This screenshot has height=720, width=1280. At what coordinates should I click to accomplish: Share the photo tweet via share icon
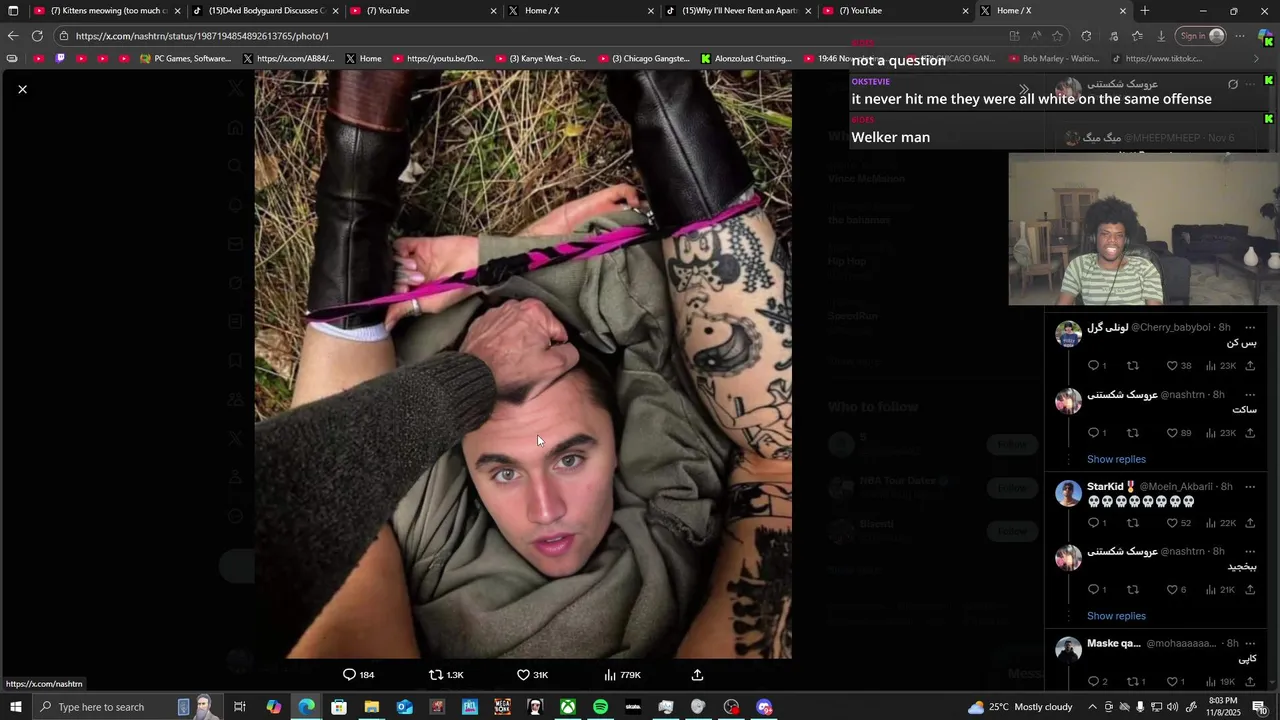click(x=697, y=675)
